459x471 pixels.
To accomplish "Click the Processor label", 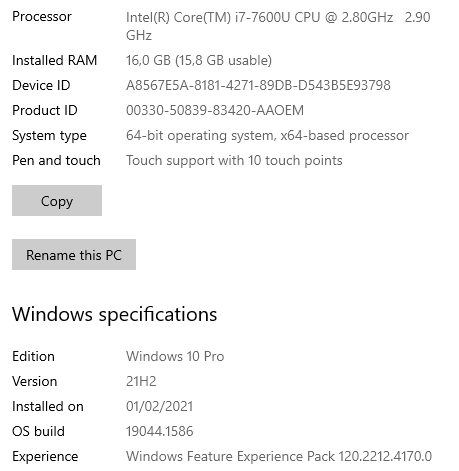I will [42, 17].
